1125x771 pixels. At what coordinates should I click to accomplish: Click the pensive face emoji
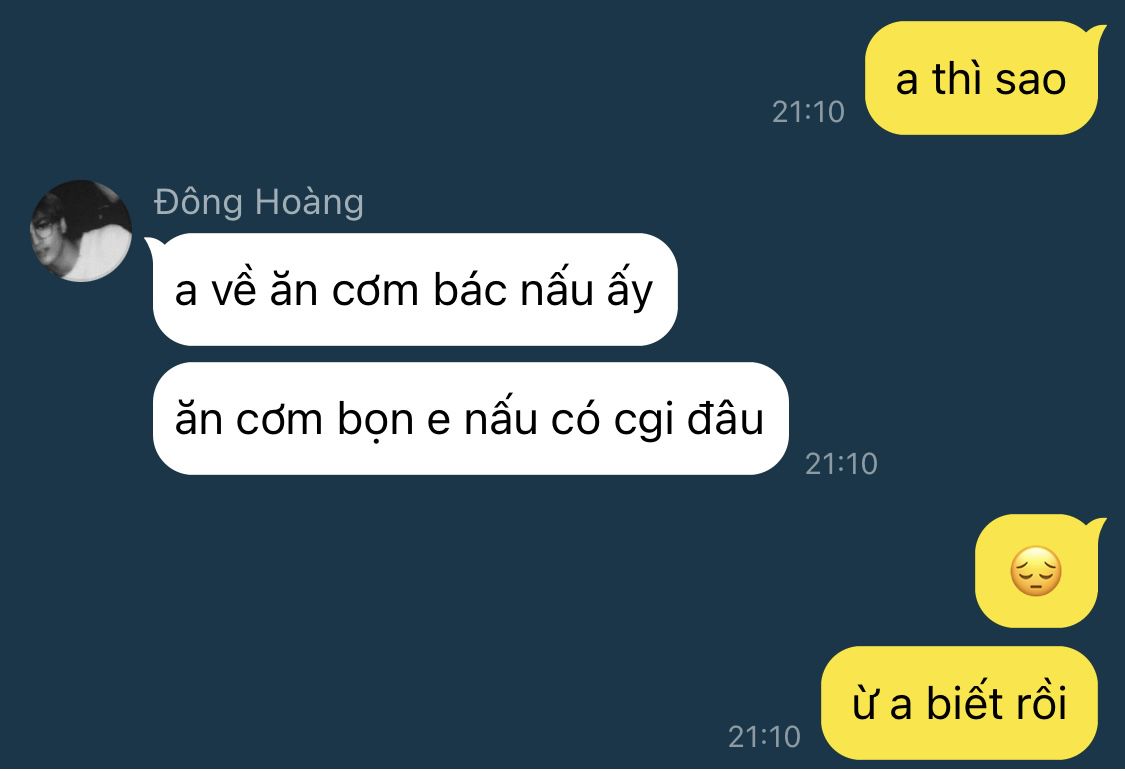pyautogui.click(x=1035, y=572)
